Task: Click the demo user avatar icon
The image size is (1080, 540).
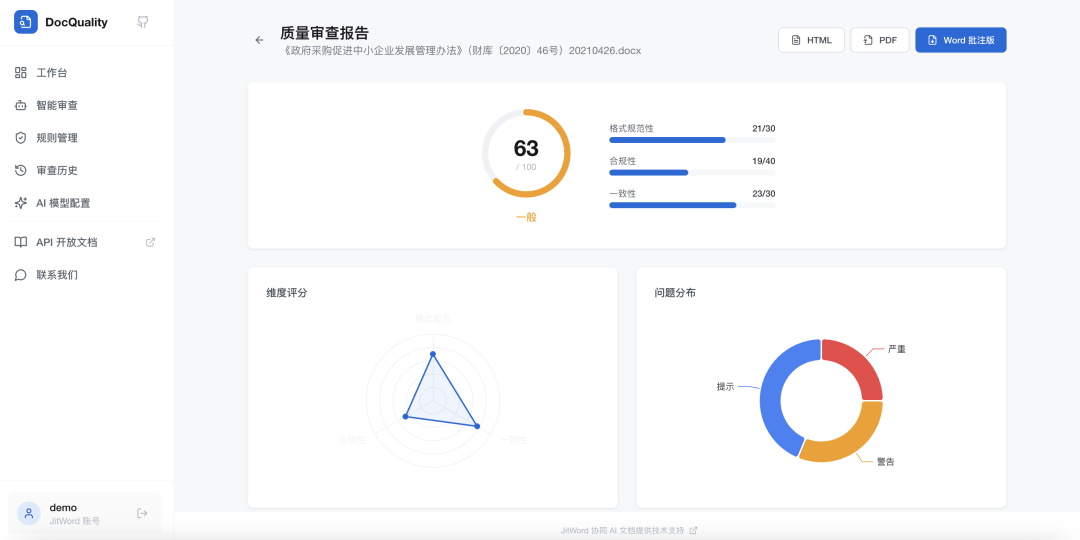Action: coord(29,514)
